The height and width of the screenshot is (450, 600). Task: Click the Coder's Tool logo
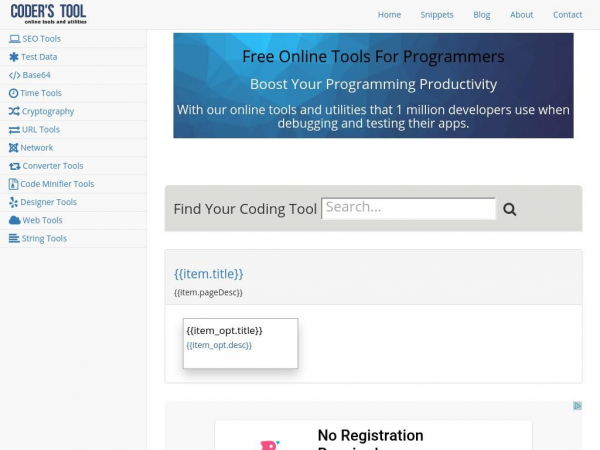coord(49,14)
